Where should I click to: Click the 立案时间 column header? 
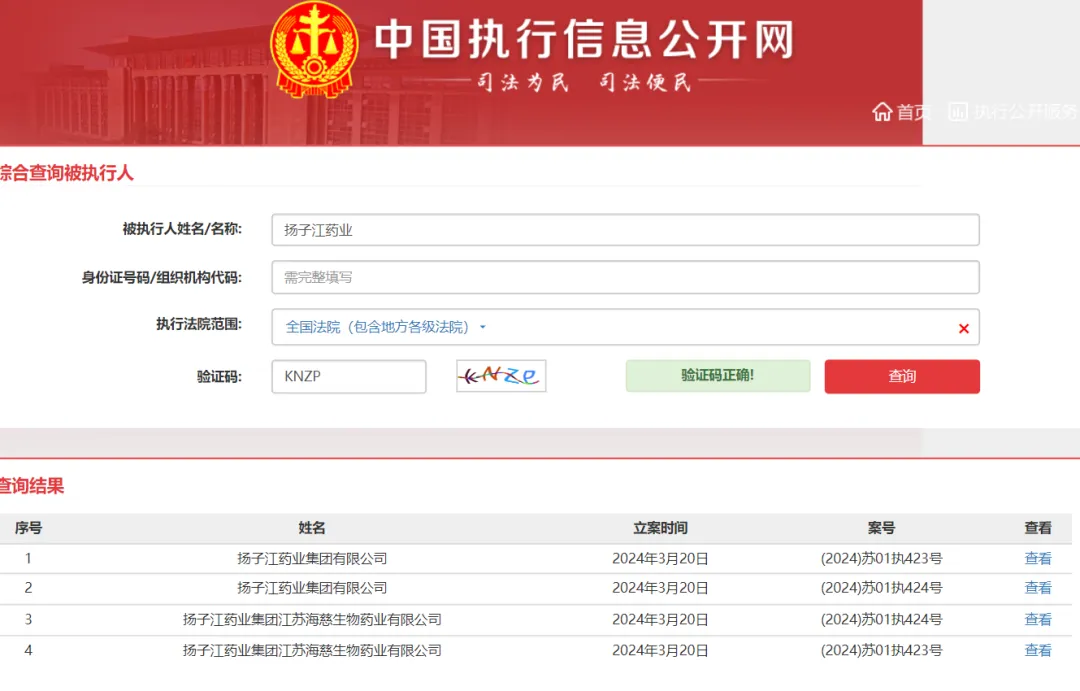tap(661, 528)
